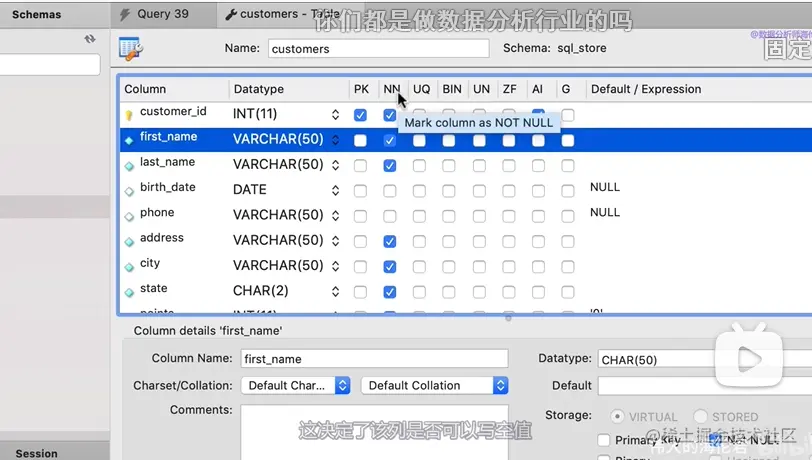
Task: Open datatype dropdown arrows for city
Action: pos(336,267)
